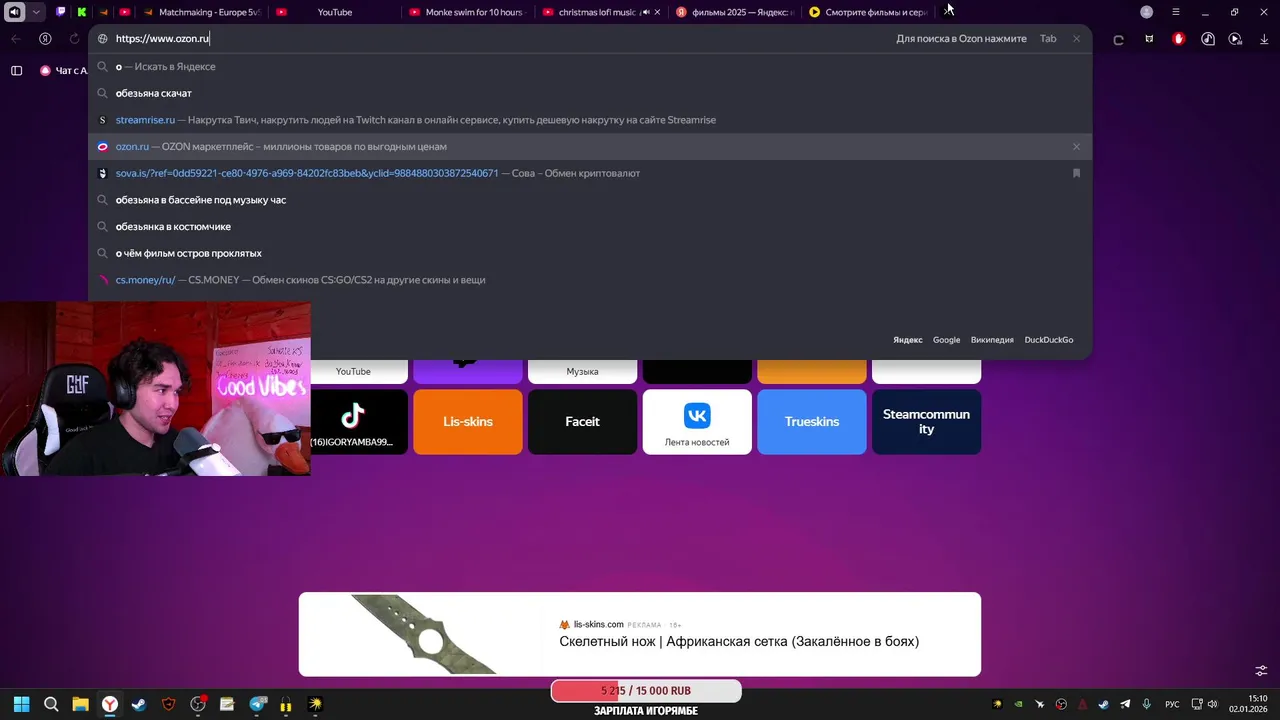This screenshot has width=1280, height=720.
Task: Open the sova.is crypto exchange suggestion
Action: (590, 173)
